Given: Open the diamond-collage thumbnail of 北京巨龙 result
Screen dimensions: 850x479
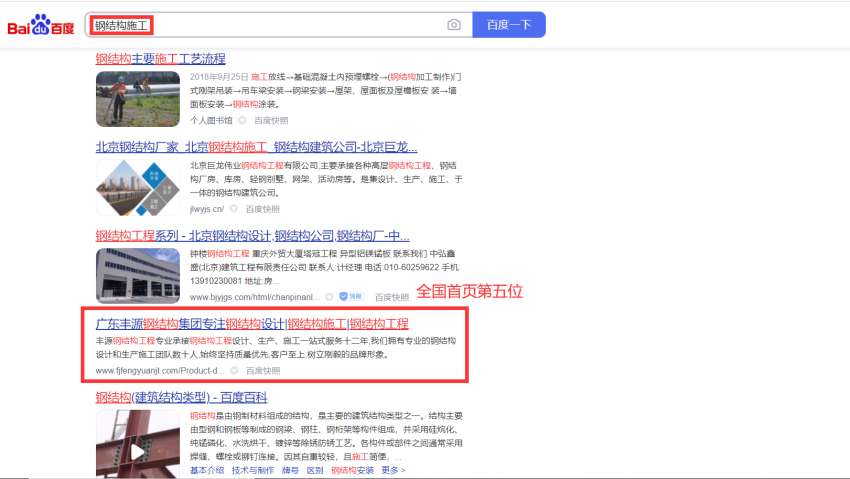Looking at the screenshot, I should (138, 187).
